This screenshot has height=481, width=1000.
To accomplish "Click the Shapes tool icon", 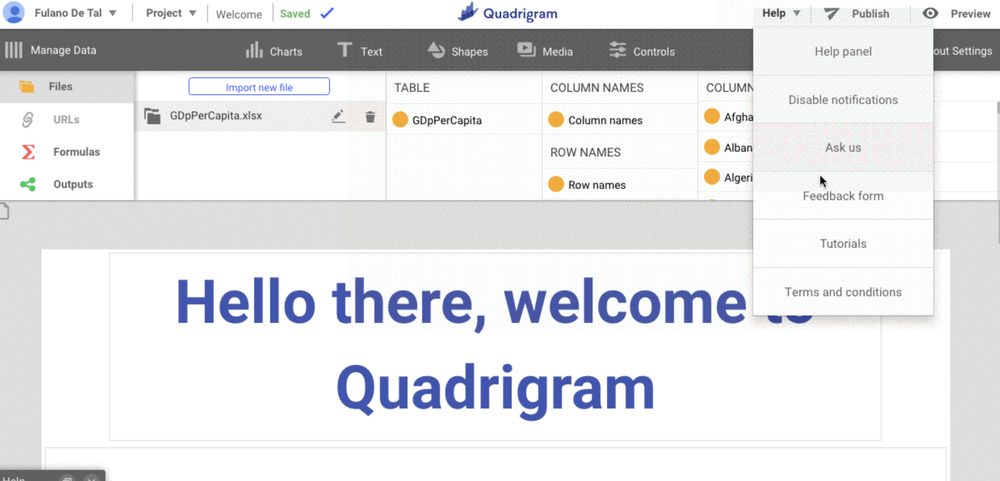I will (436, 50).
